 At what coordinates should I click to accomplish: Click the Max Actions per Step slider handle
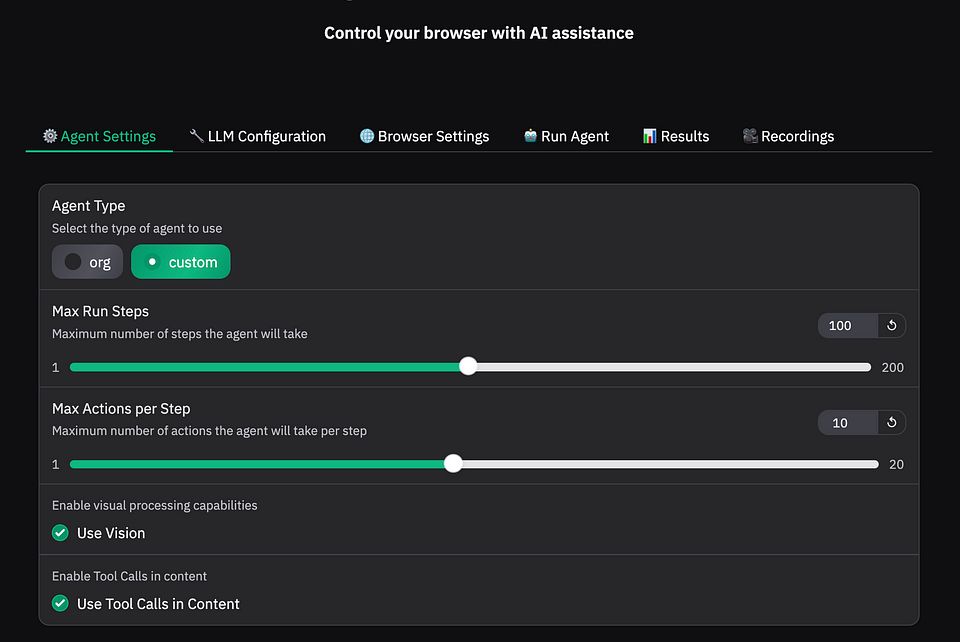453,464
